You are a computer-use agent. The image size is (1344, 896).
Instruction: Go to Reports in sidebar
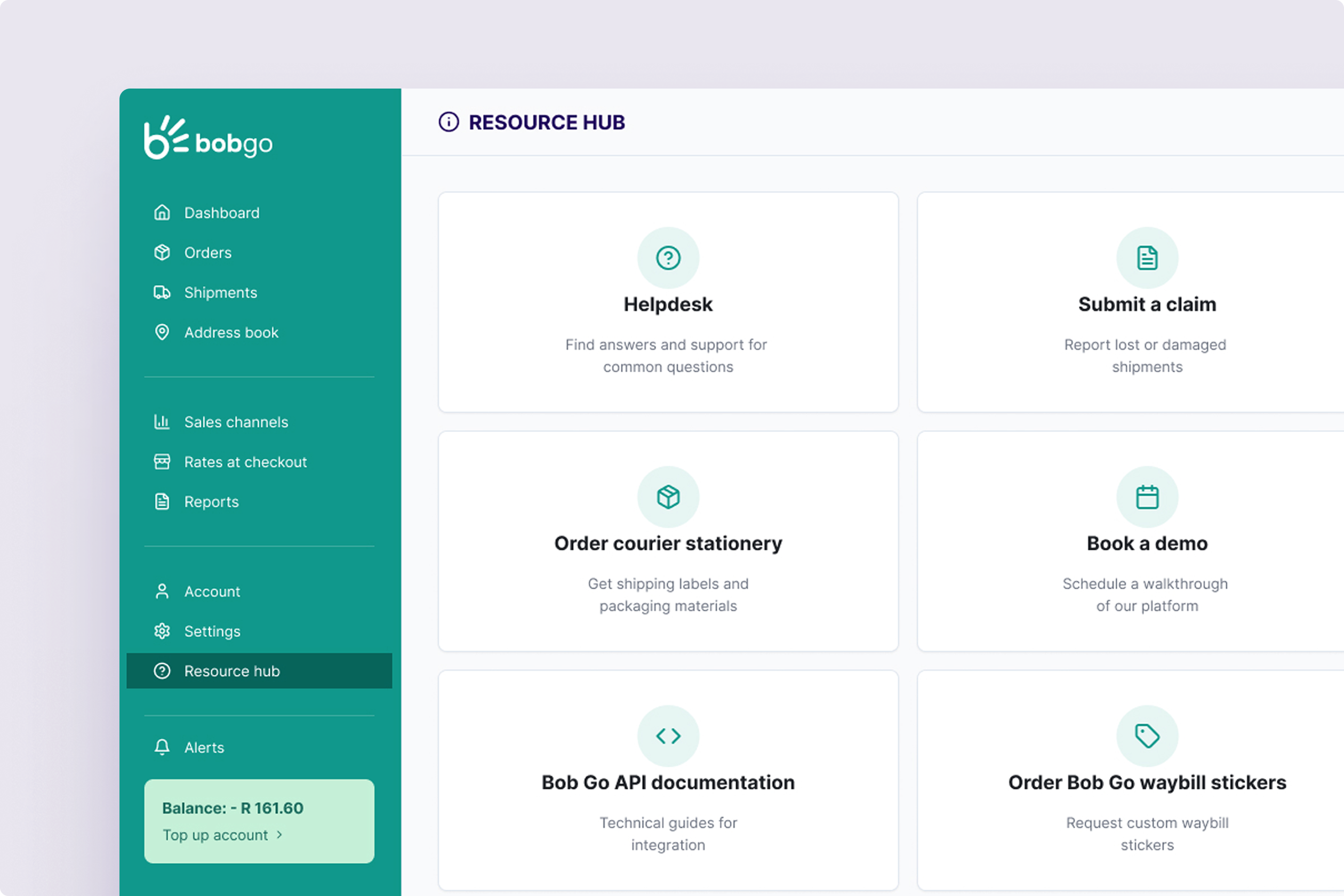[x=211, y=502]
